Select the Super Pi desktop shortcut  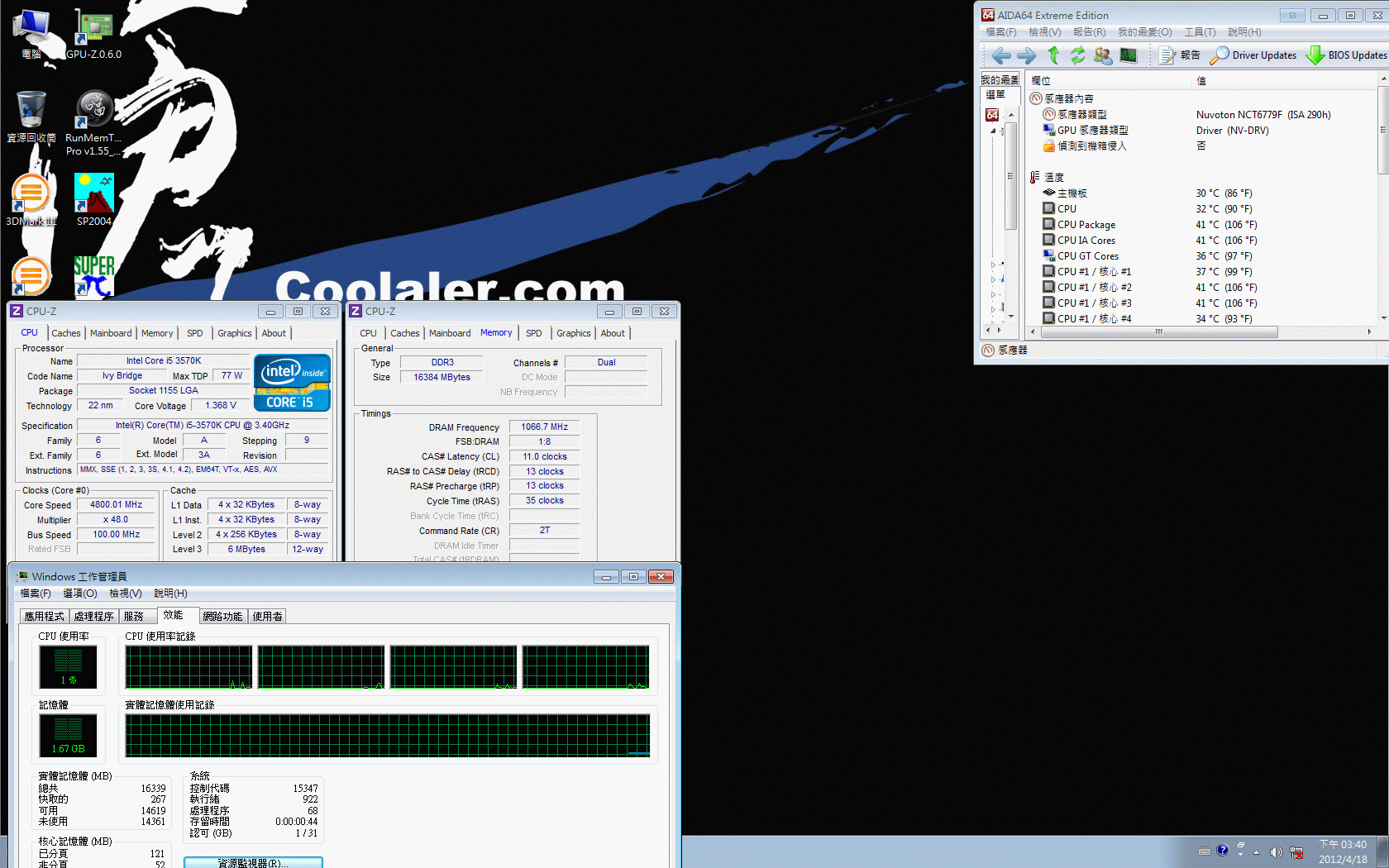click(94, 276)
